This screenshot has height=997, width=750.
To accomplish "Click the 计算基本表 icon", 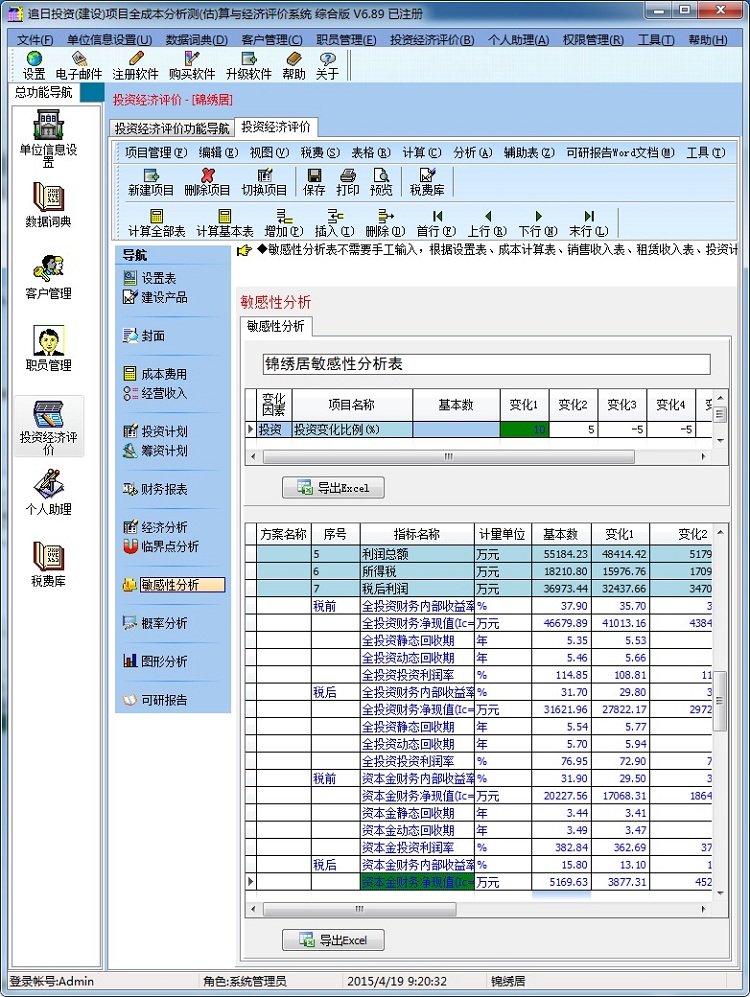I will (224, 223).
